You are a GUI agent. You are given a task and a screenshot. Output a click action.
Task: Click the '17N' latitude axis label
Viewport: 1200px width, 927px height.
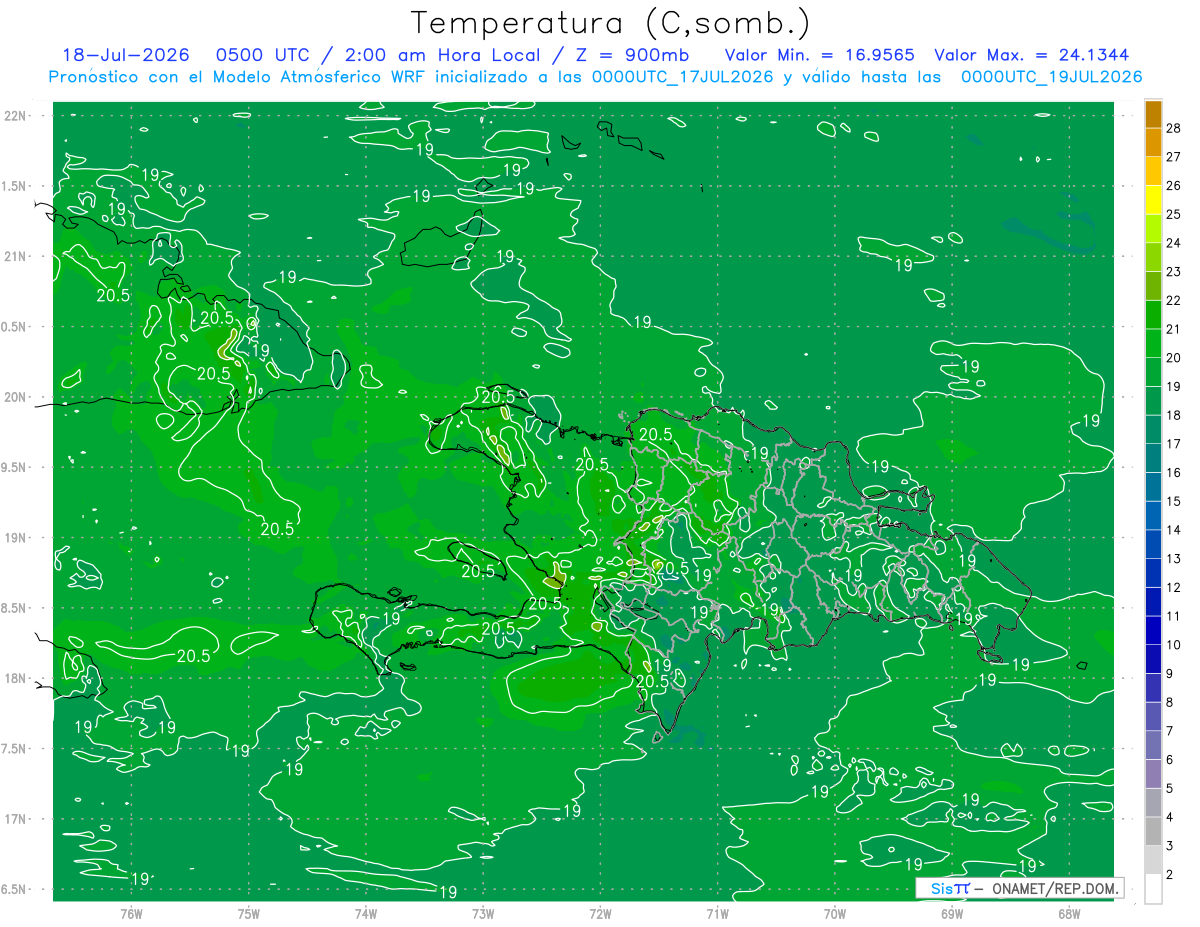15,820
